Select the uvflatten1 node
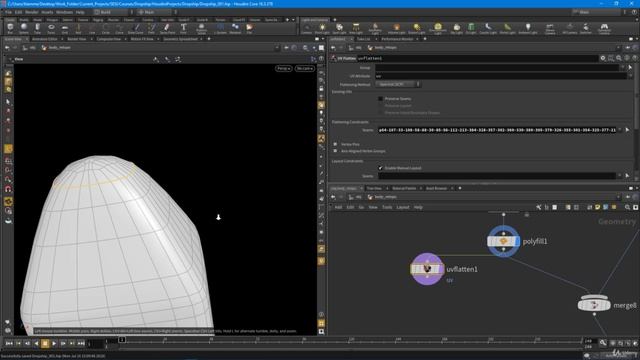The width and height of the screenshot is (640, 360). 427,269
